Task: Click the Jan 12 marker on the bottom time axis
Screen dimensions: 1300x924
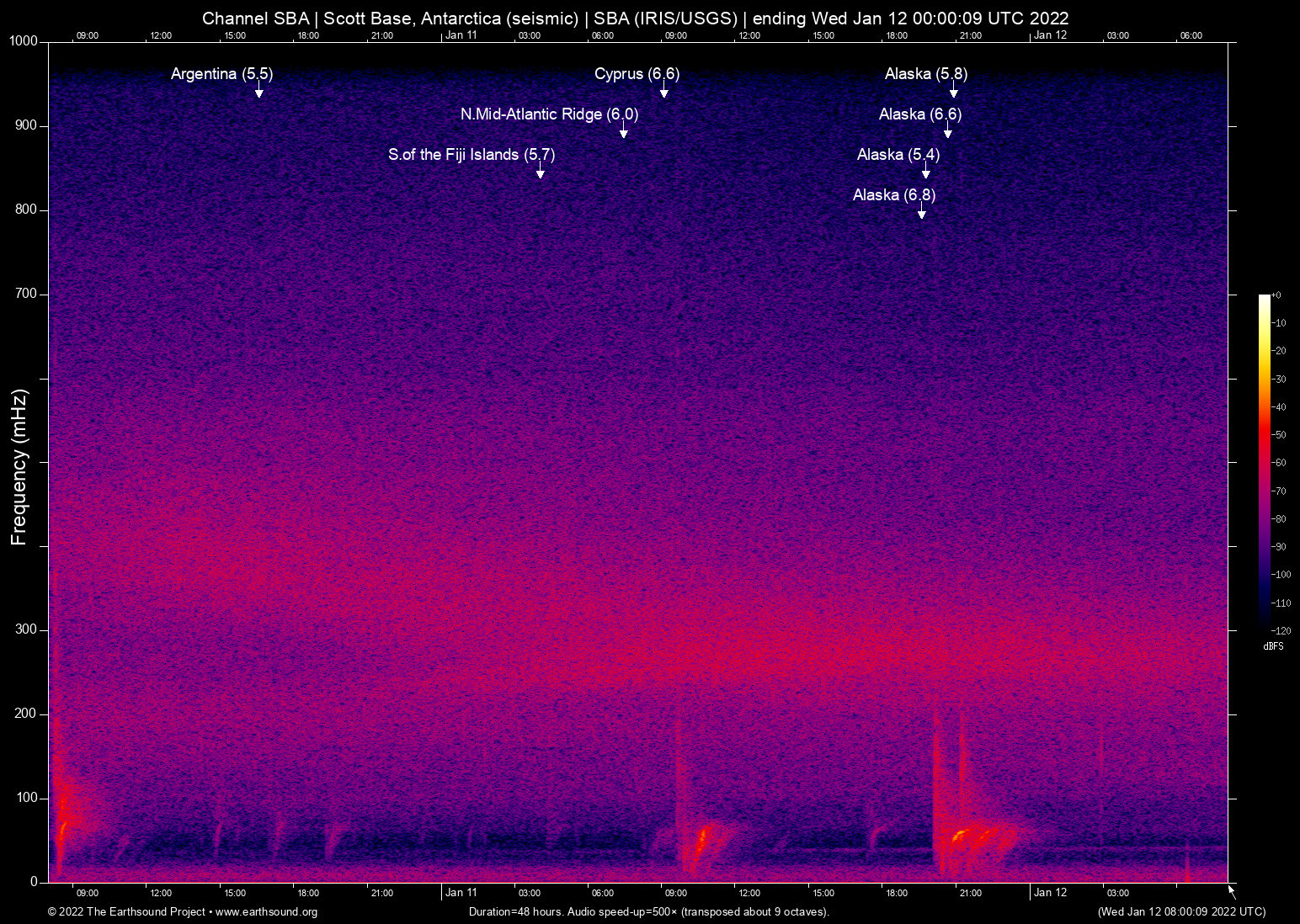Action: tap(1050, 893)
